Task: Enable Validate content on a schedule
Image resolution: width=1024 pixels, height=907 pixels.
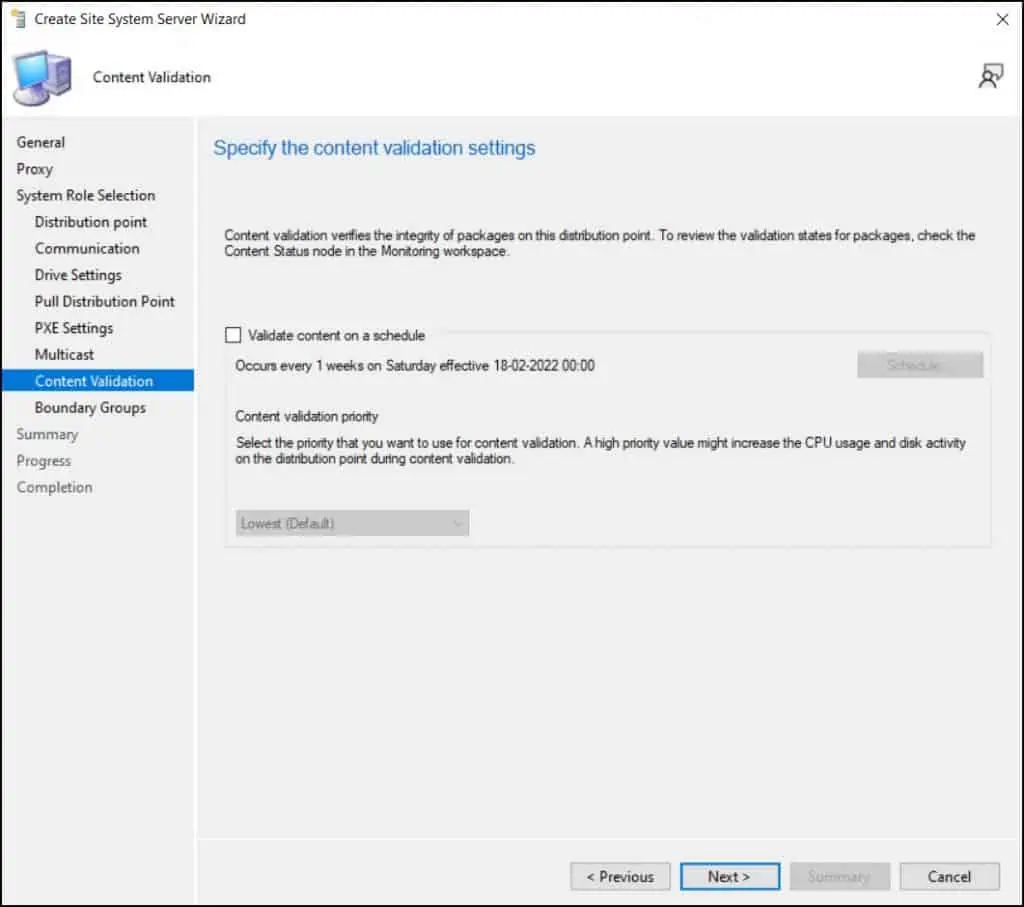Action: pyautogui.click(x=234, y=336)
